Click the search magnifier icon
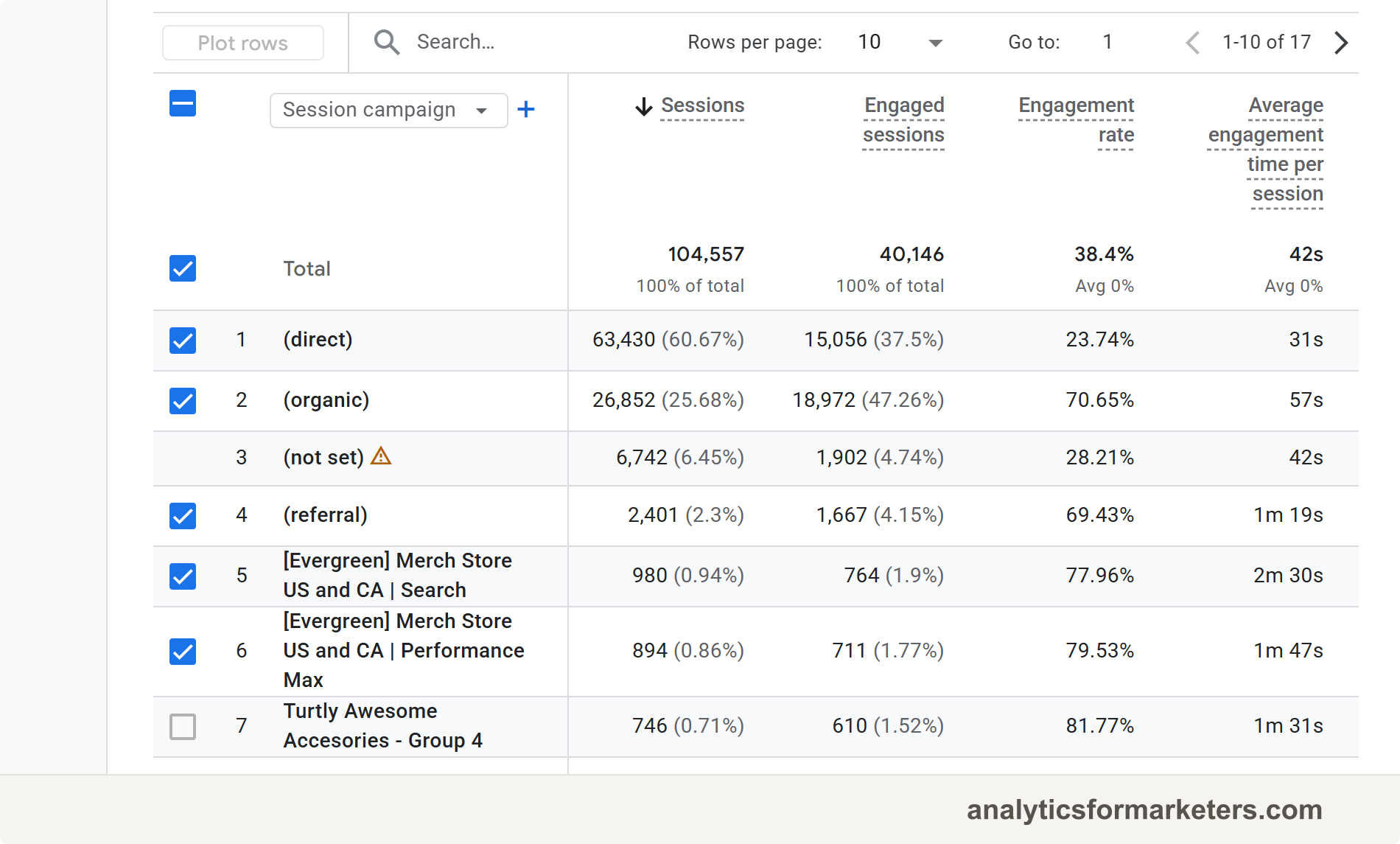This screenshot has height=844, width=1400. pos(387,43)
